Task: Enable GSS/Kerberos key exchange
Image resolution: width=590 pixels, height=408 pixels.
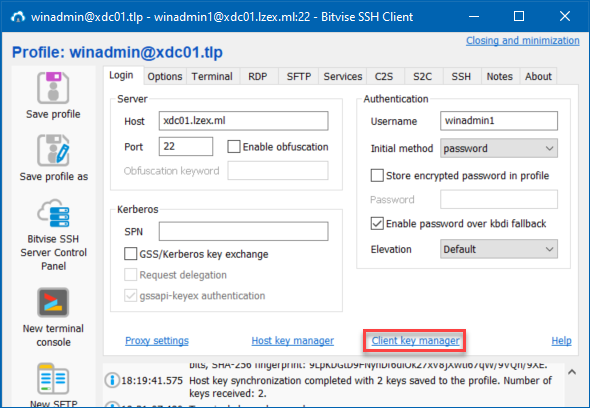Action: coord(131,254)
